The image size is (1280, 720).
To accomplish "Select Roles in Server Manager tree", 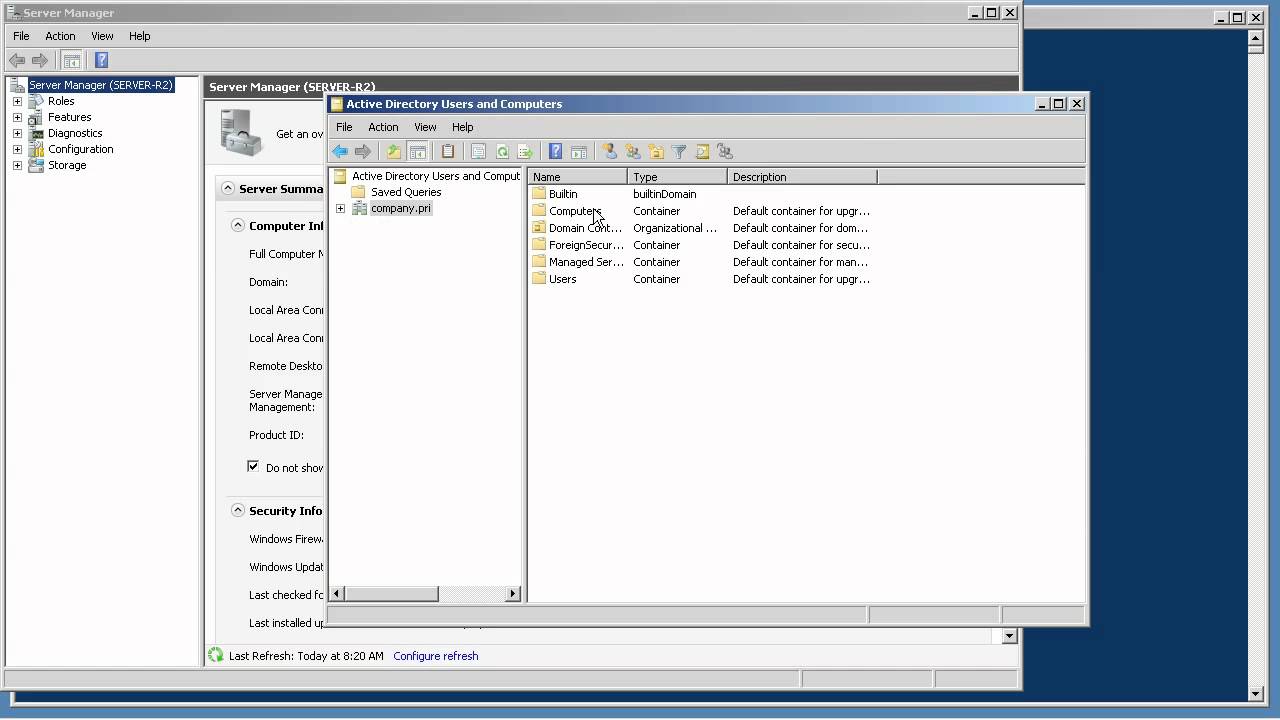I will tap(61, 101).
